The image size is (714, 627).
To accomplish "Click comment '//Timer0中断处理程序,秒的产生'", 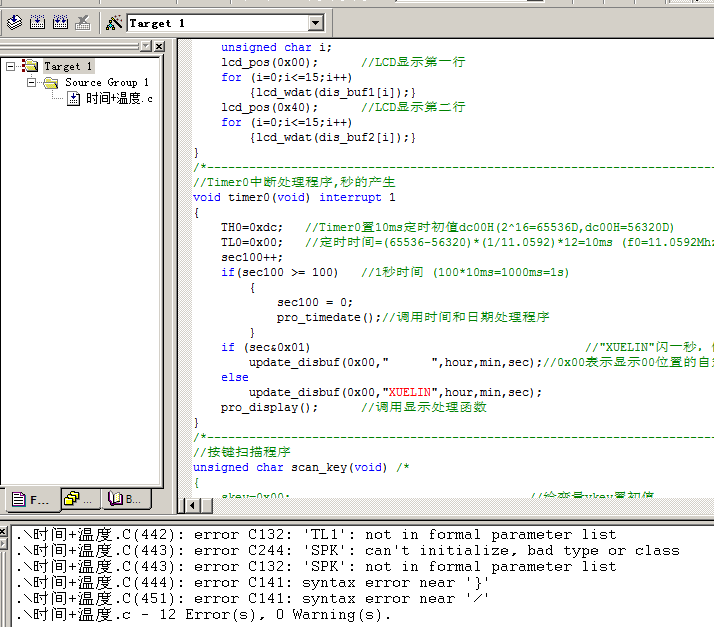I will click(294, 183).
